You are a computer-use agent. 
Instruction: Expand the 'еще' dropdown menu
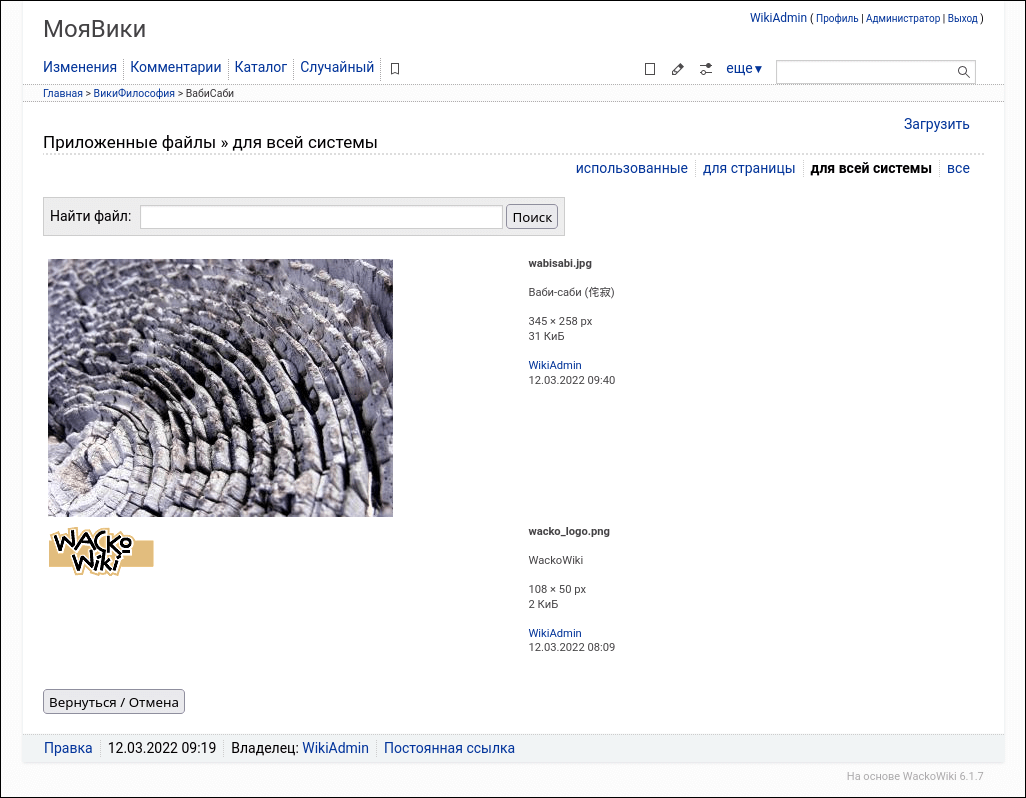744,69
